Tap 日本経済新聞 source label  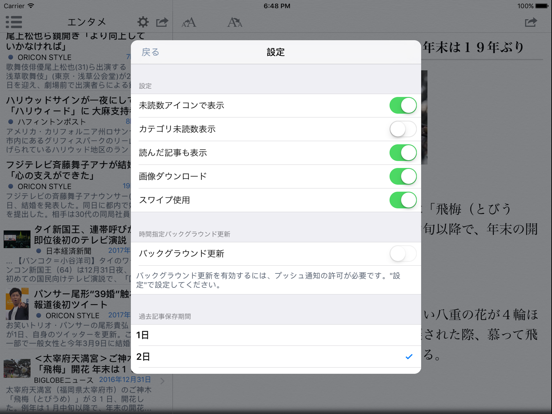point(69,251)
